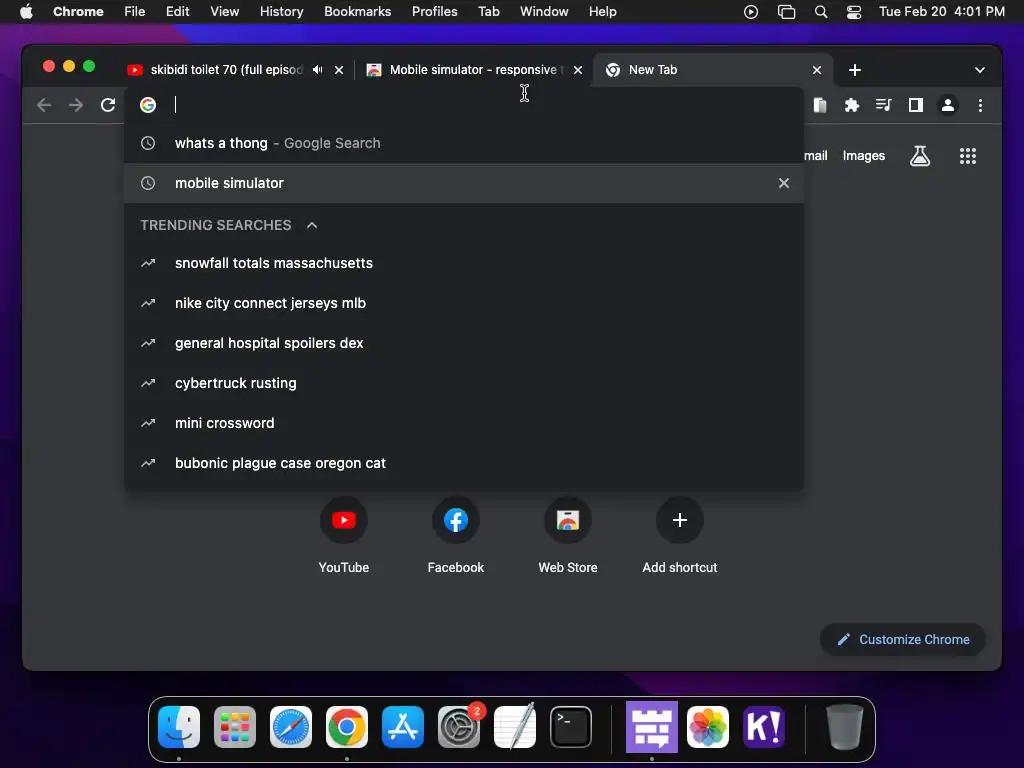Open TextEdit from the dock

click(515, 727)
